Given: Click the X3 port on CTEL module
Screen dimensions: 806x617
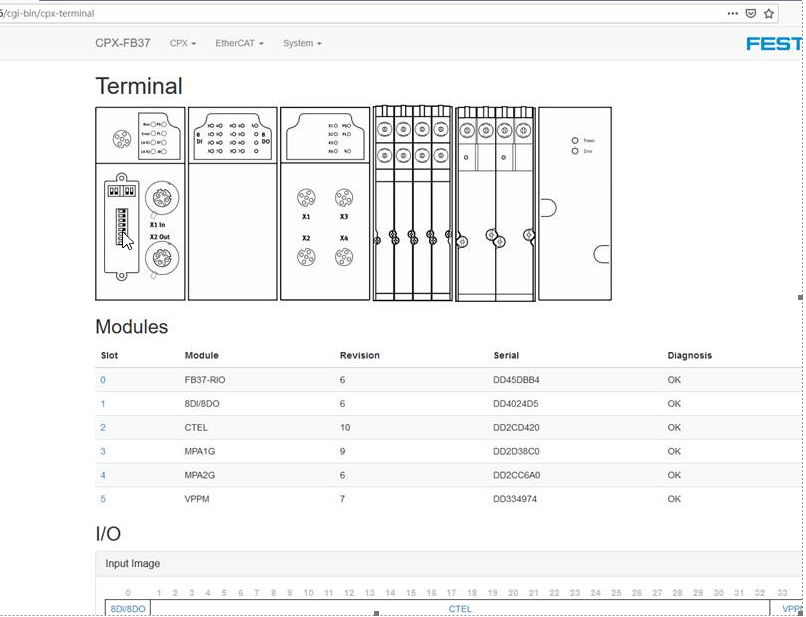Looking at the screenshot, I should click(x=344, y=197).
